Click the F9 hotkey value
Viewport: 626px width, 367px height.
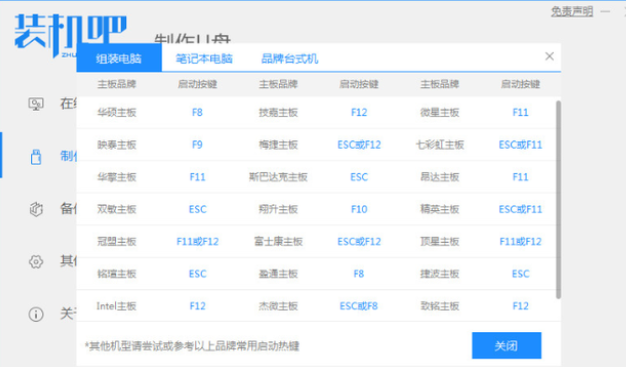coord(197,145)
